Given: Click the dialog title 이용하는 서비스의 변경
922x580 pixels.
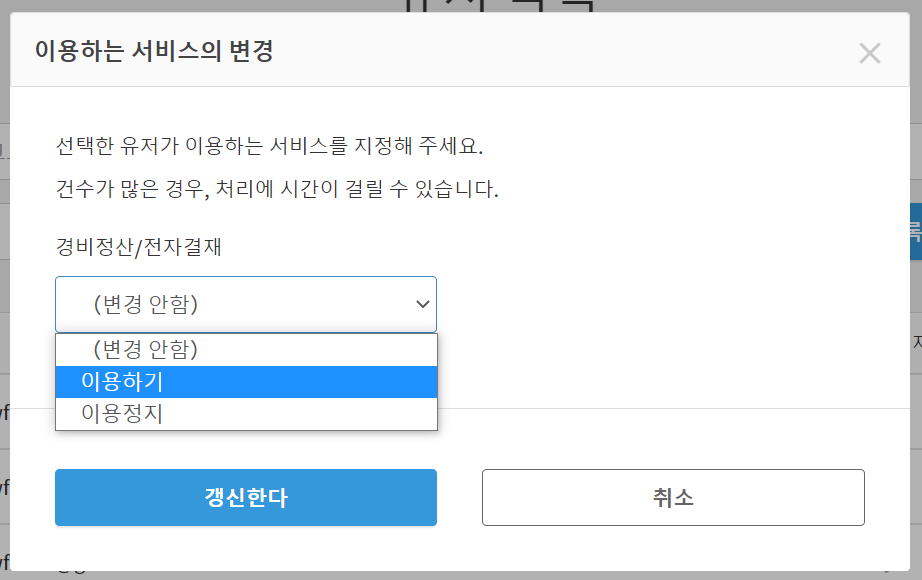Looking at the screenshot, I should tap(154, 51).
